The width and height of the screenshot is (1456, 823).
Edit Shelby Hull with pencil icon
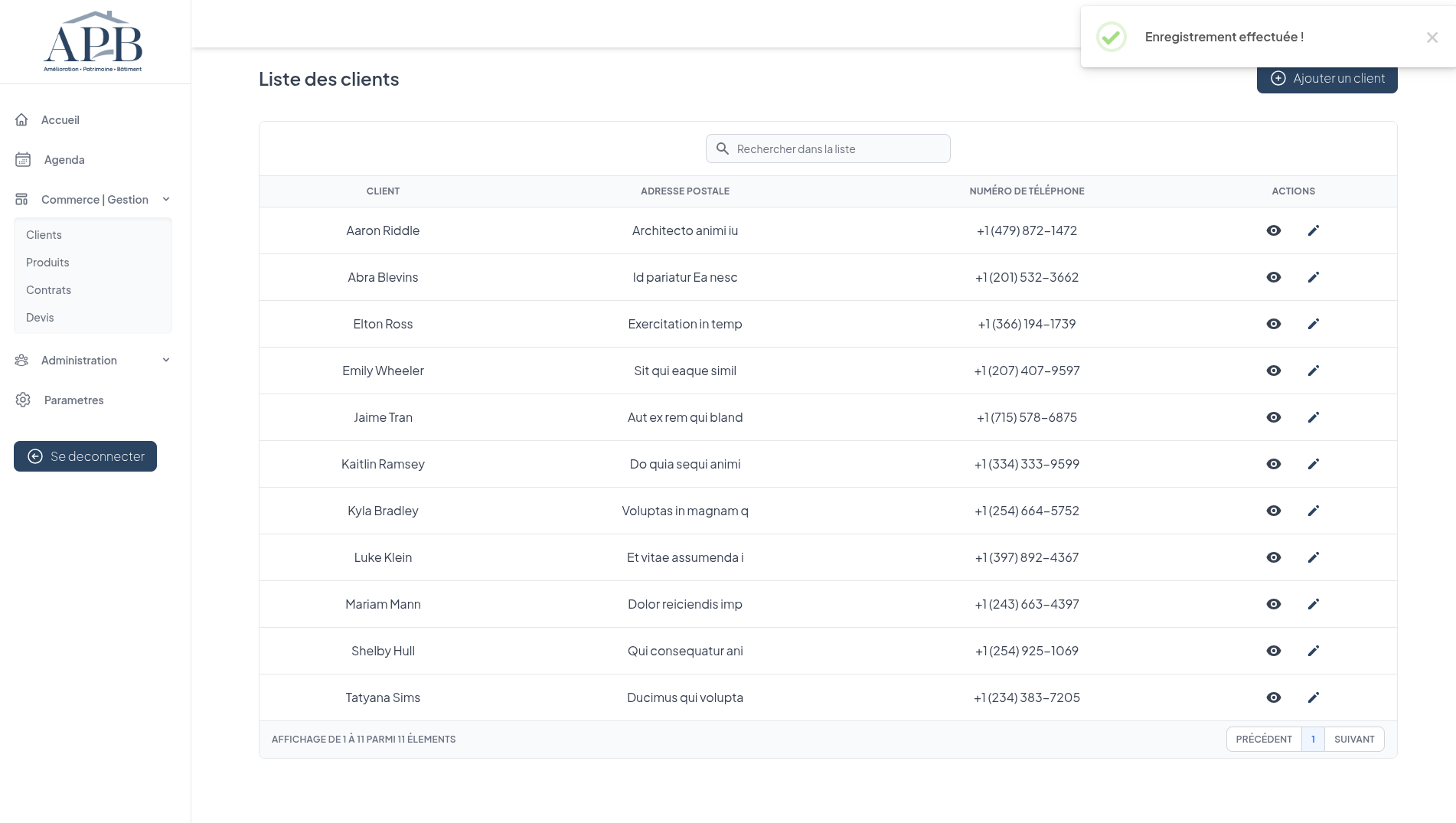1314,651
